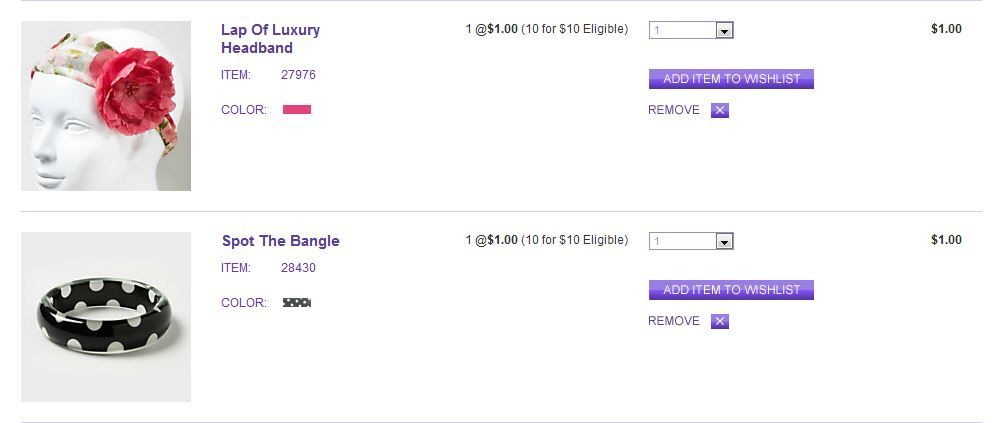Click the headband's $1.00 line total
The height and width of the screenshot is (423, 996).
[946, 29]
